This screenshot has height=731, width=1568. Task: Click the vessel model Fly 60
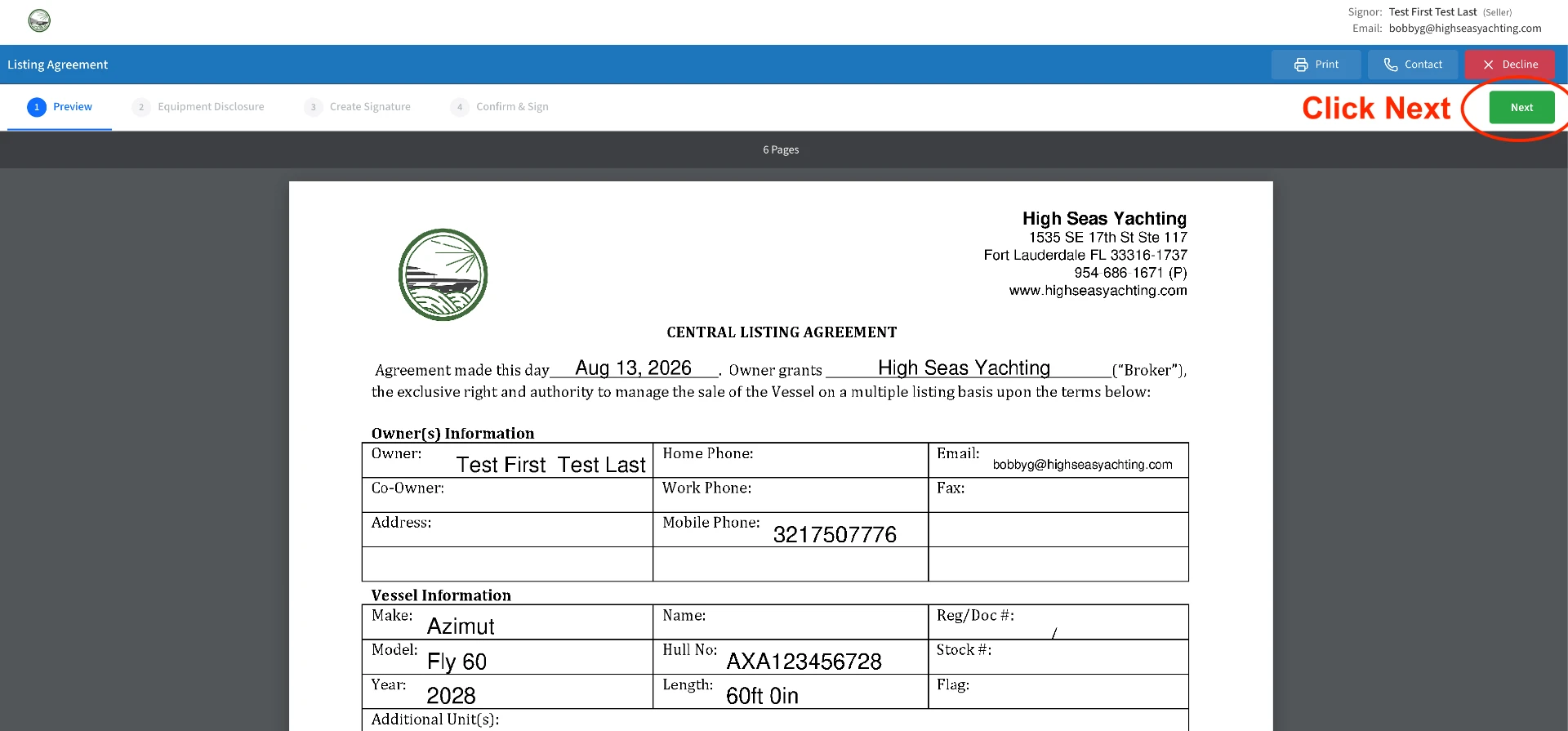[457, 662]
